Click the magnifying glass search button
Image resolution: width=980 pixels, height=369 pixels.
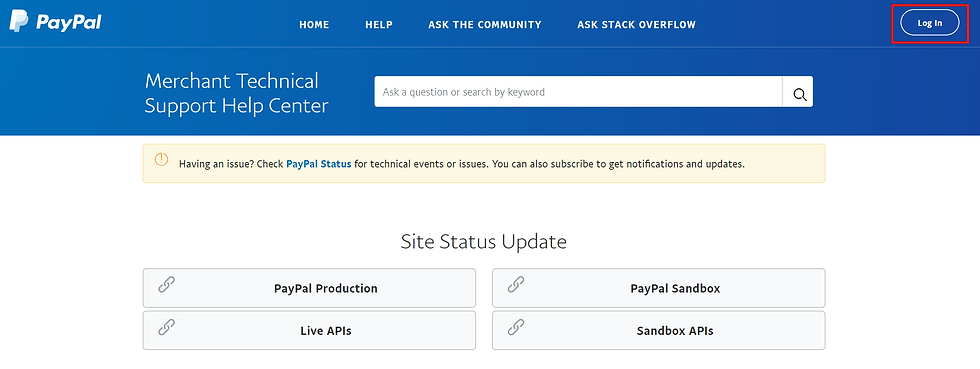click(799, 93)
